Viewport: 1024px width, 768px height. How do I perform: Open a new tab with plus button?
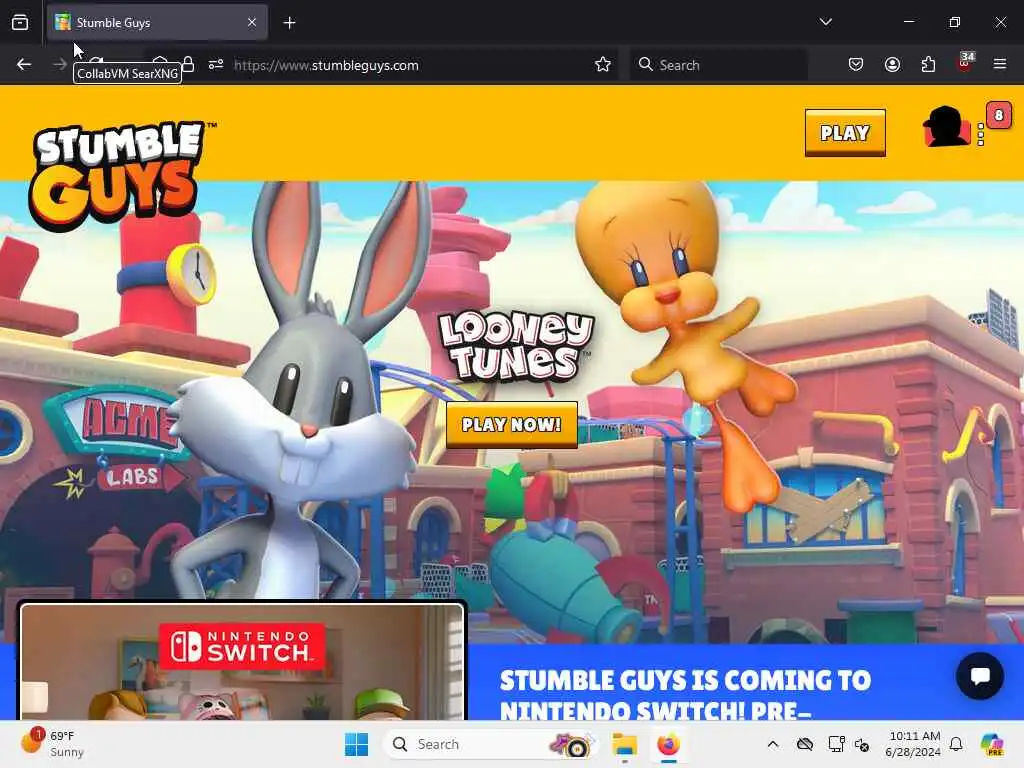[x=289, y=23]
